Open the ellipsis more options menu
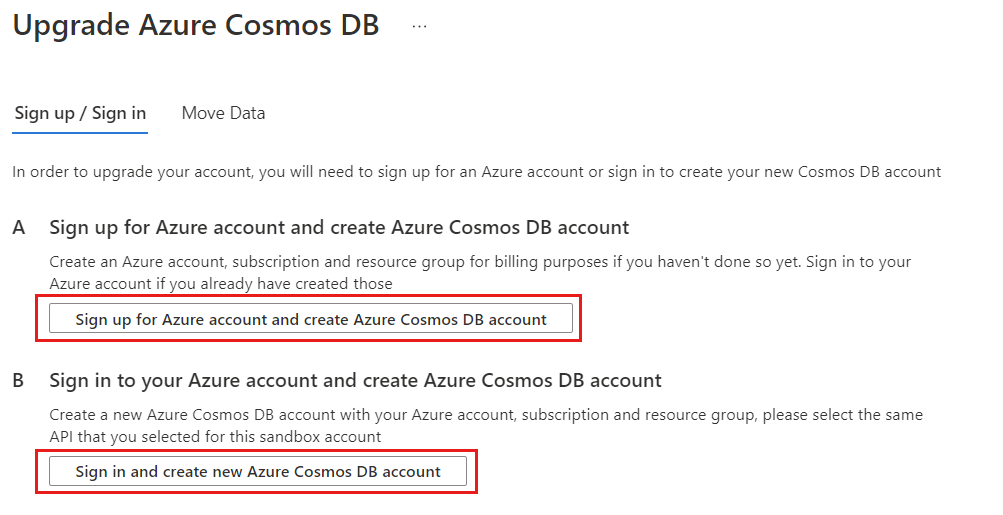Screen dimensions: 1003x515 point(419,26)
